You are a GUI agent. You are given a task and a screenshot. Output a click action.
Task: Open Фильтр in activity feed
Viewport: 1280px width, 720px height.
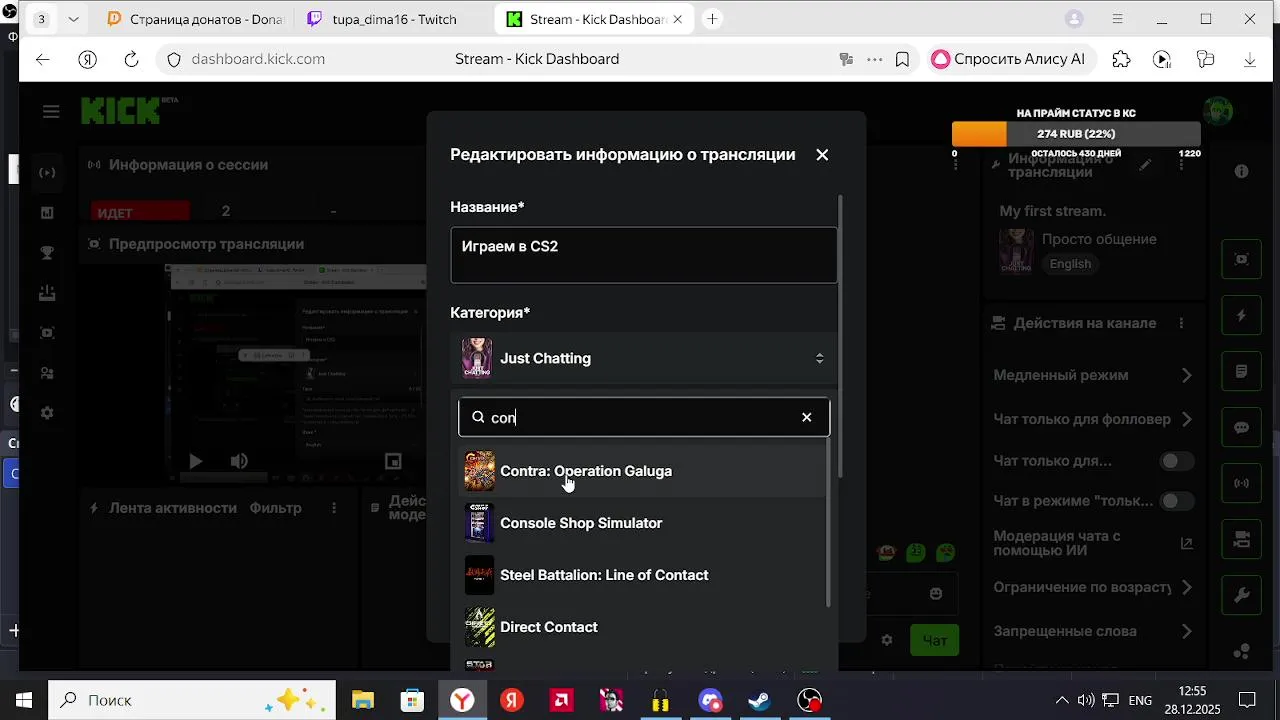click(x=275, y=508)
